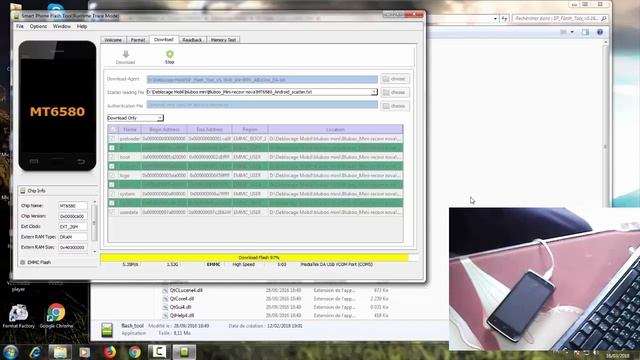Image resolution: width=640 pixels, height=360 pixels.
Task: Select QtCore4.dll file in Explorer
Action: (x=182, y=299)
